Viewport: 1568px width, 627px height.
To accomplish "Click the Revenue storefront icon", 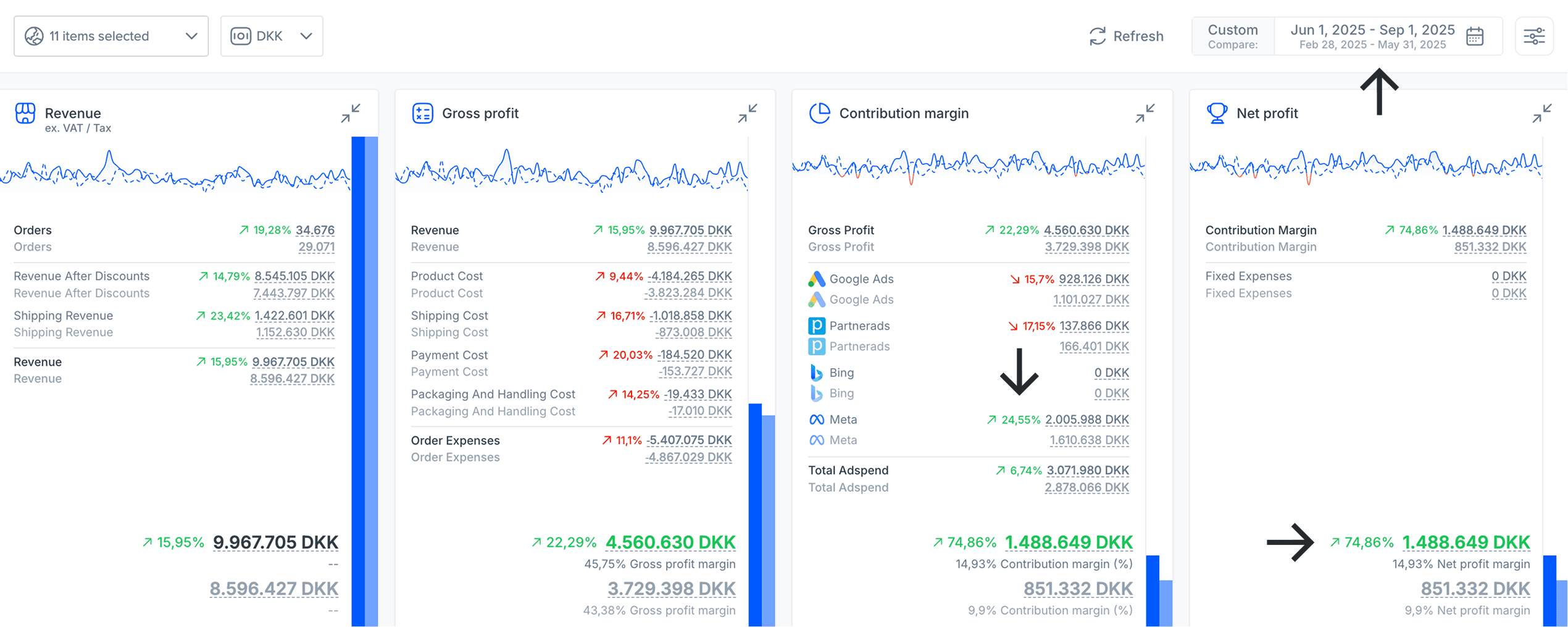I will coord(25,114).
